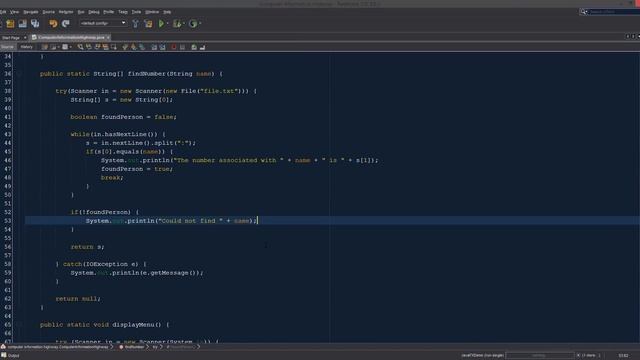Open the Run menu
640x360 pixels.
tap(81, 12)
